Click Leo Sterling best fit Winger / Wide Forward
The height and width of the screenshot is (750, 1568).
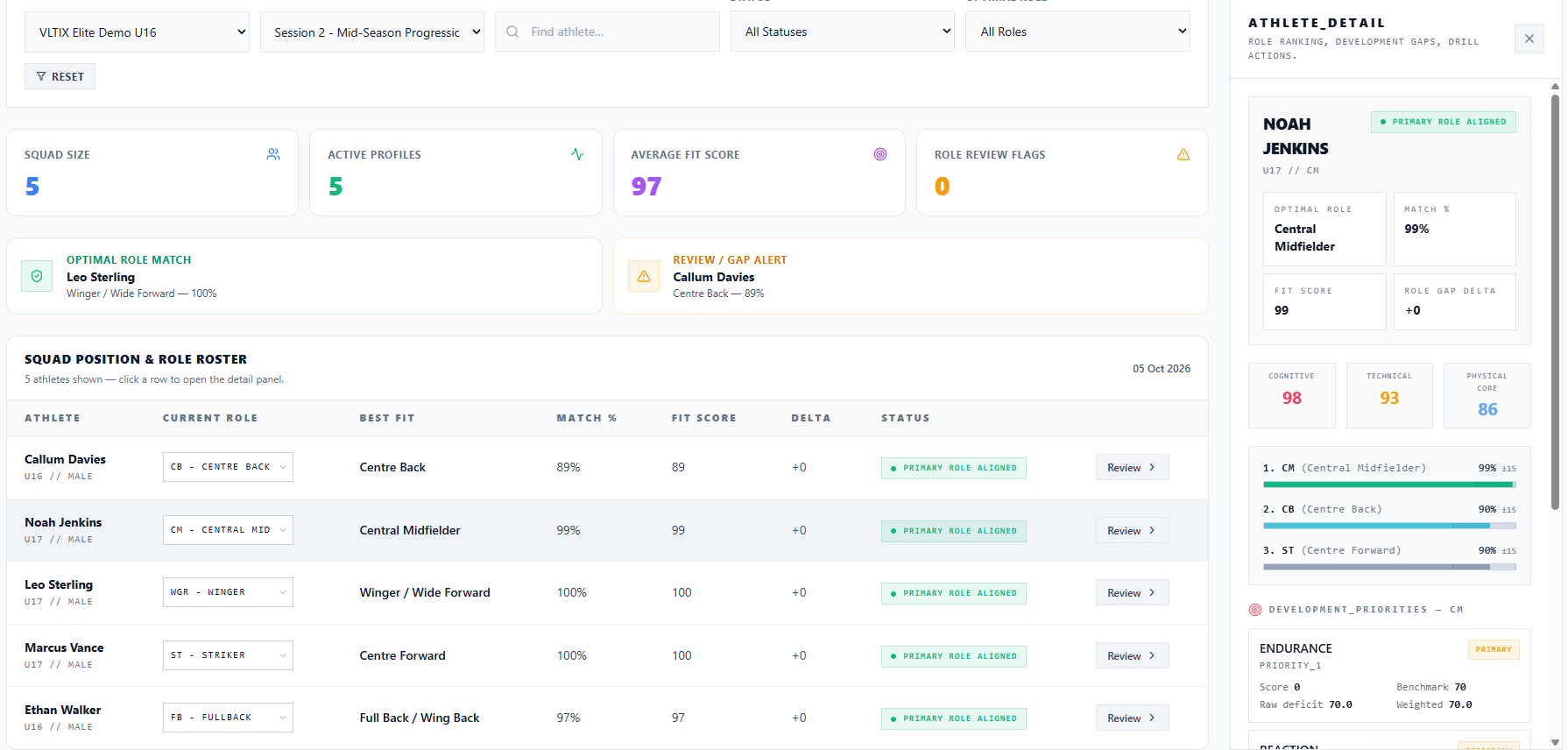click(x=425, y=592)
